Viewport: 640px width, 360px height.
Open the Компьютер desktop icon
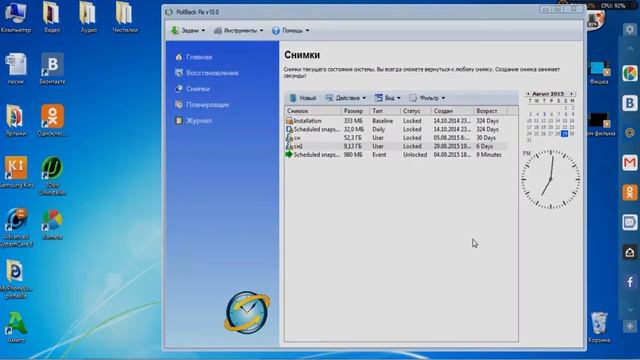(x=16, y=17)
